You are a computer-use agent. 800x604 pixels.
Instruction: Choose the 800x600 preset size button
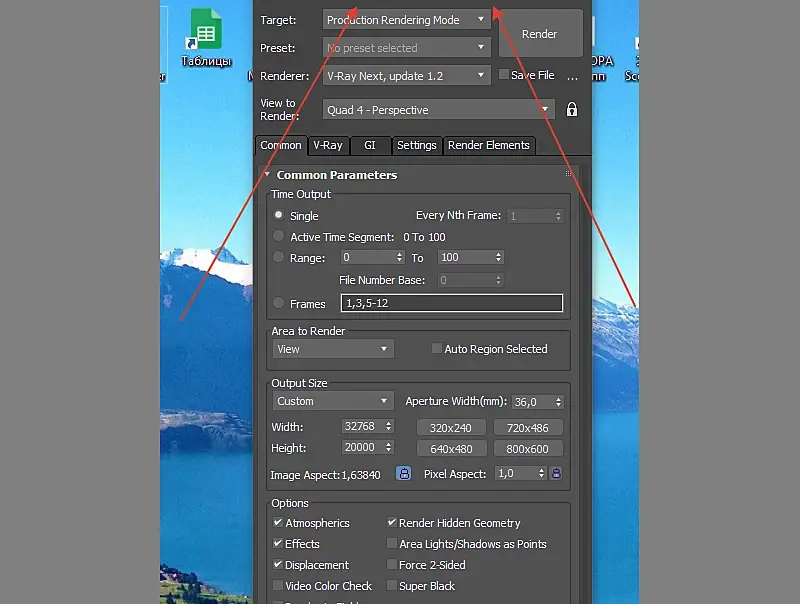(528, 449)
